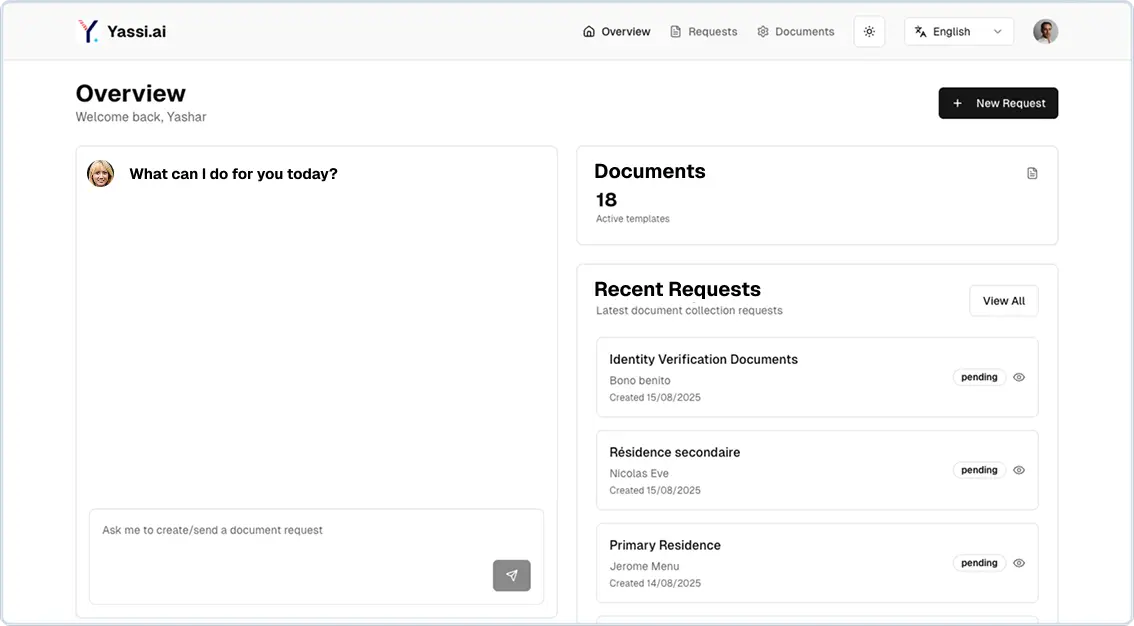Click 'What can I do for you today?' heading
The height and width of the screenshot is (626, 1134).
point(234,174)
